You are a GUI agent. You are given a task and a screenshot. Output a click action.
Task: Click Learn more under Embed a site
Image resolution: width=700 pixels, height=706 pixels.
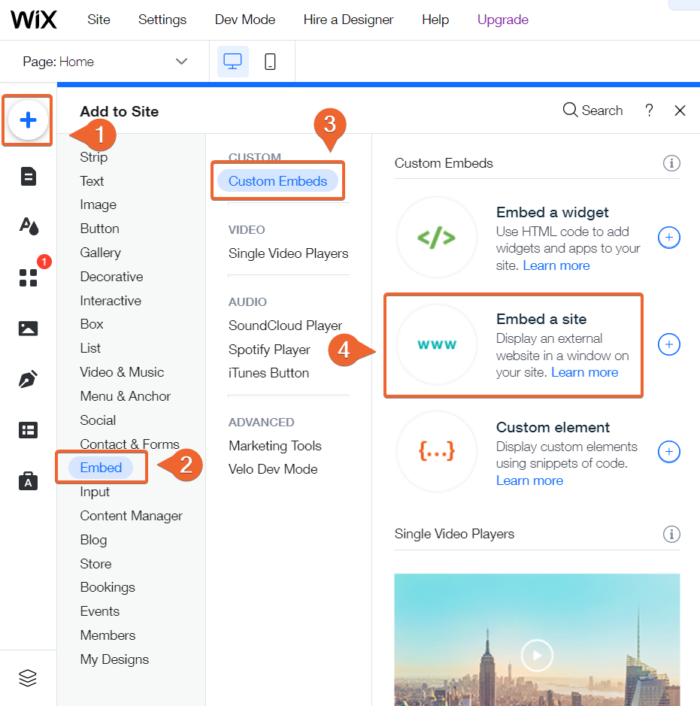pos(585,372)
